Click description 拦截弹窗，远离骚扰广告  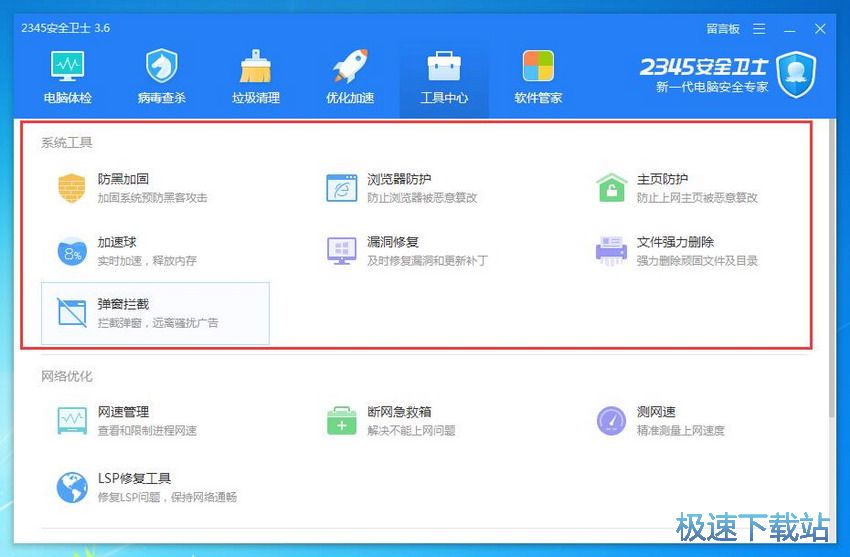(158, 323)
